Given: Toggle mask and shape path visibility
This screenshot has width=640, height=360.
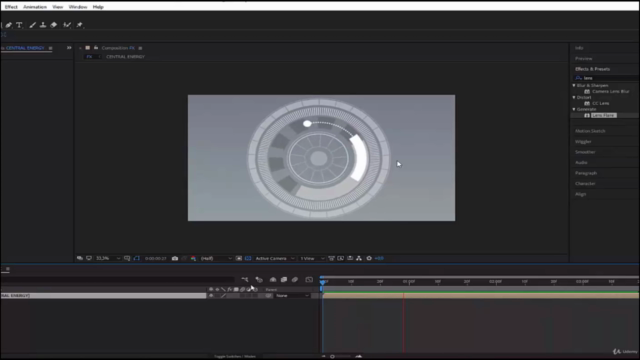Looking at the screenshot, I should pyautogui.click(x=137, y=258).
